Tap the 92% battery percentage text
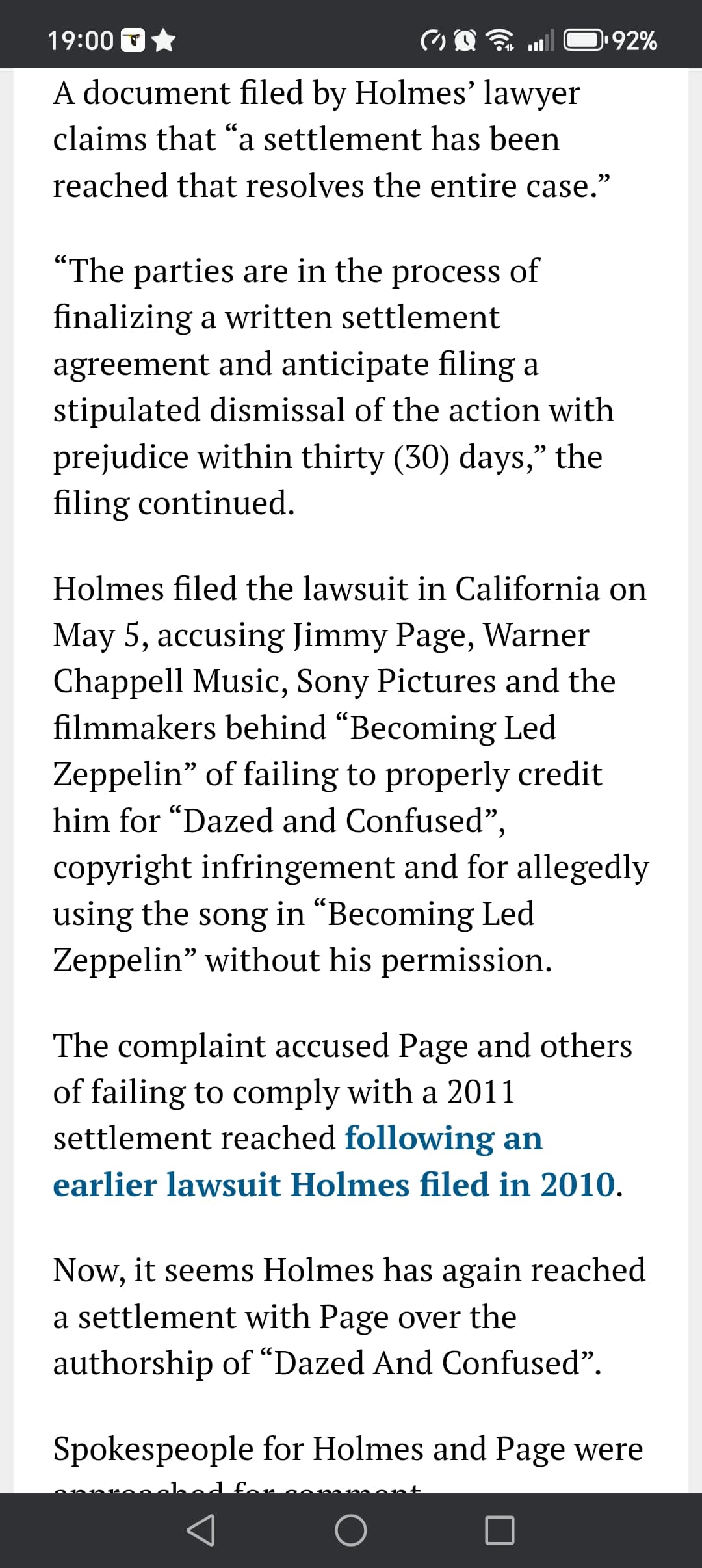Image resolution: width=702 pixels, height=1568 pixels. pyautogui.click(x=635, y=41)
